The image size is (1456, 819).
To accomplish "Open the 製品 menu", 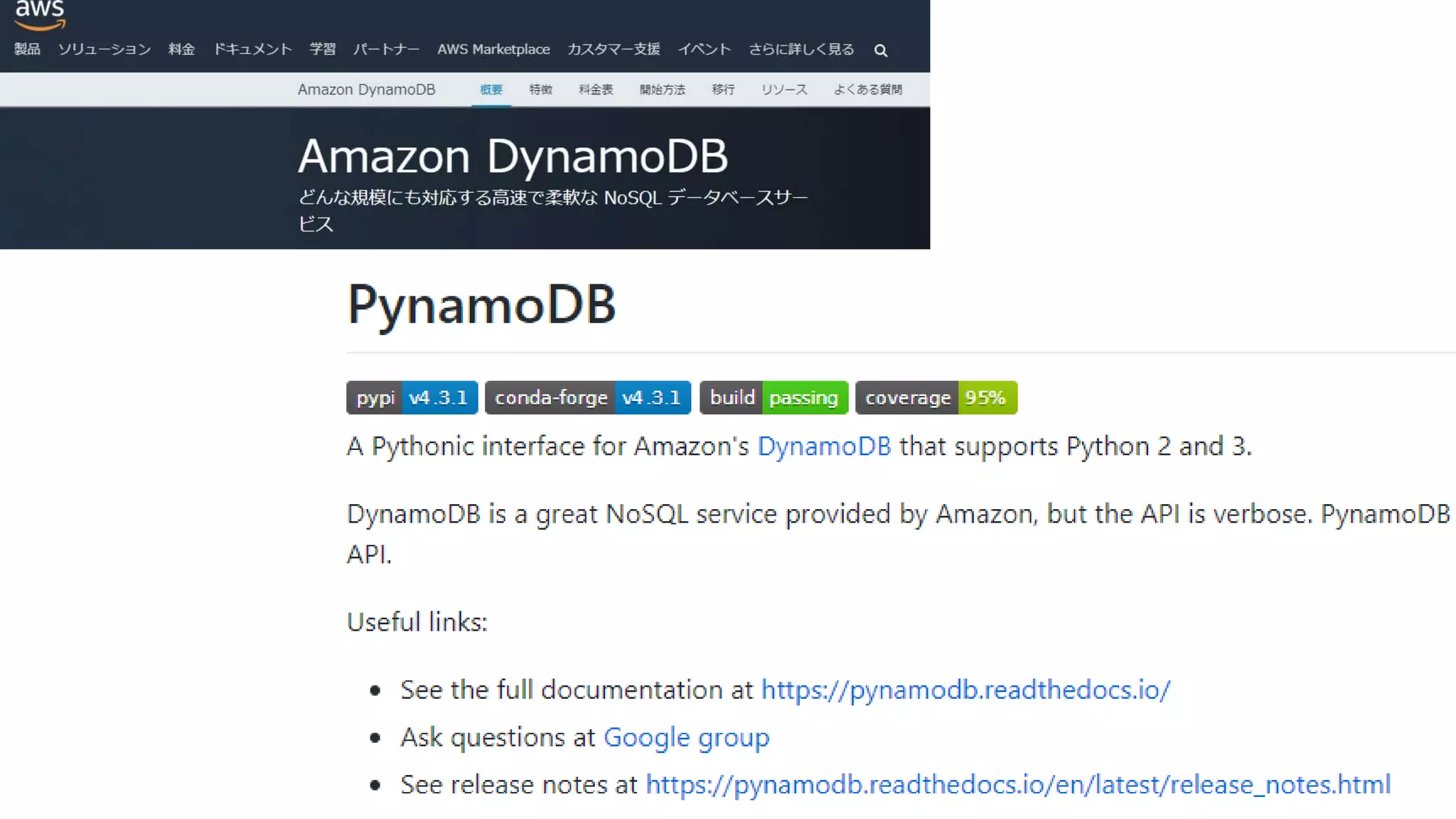I will pos(27,49).
